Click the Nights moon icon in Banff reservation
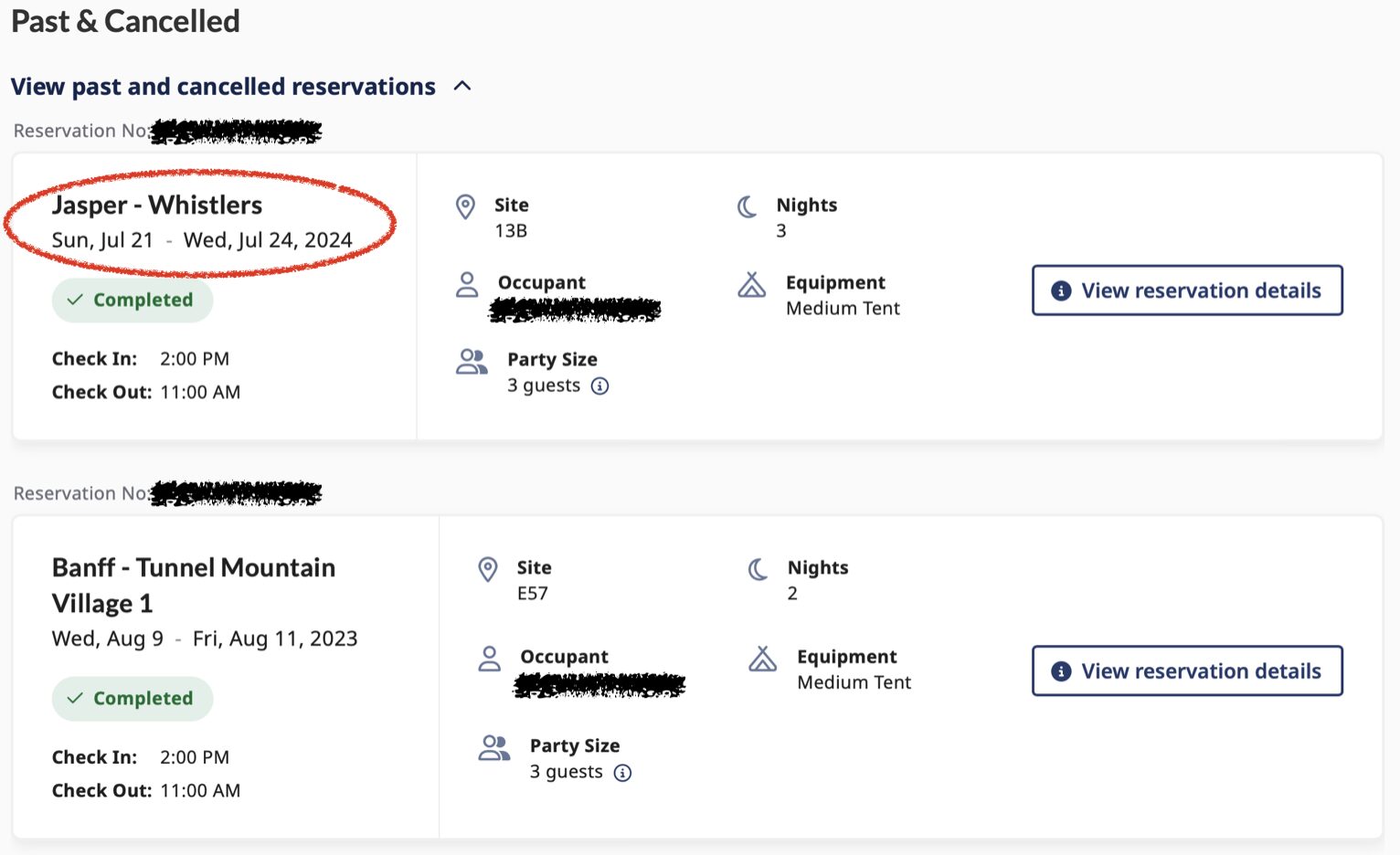1400x855 pixels. pos(758,569)
